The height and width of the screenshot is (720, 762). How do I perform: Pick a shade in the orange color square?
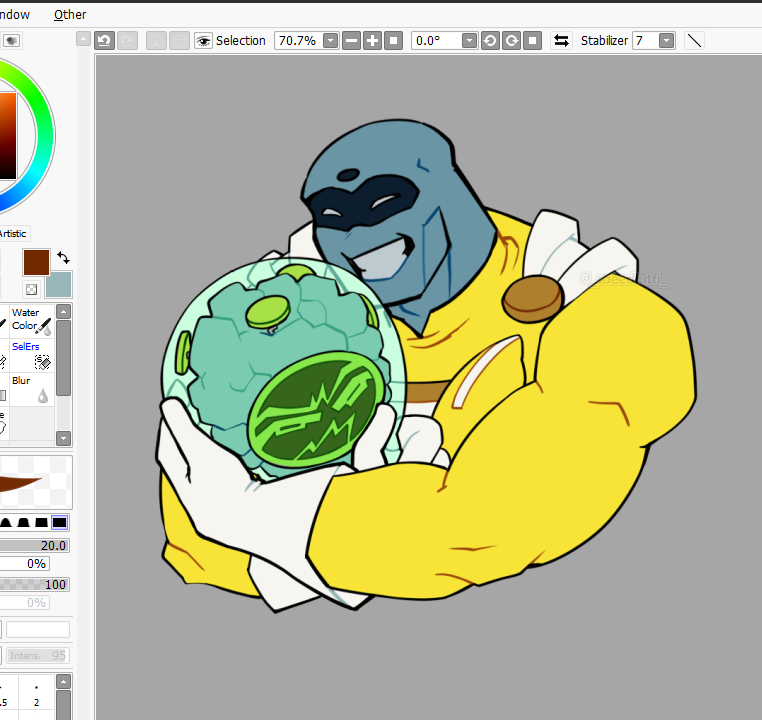[x=8, y=136]
